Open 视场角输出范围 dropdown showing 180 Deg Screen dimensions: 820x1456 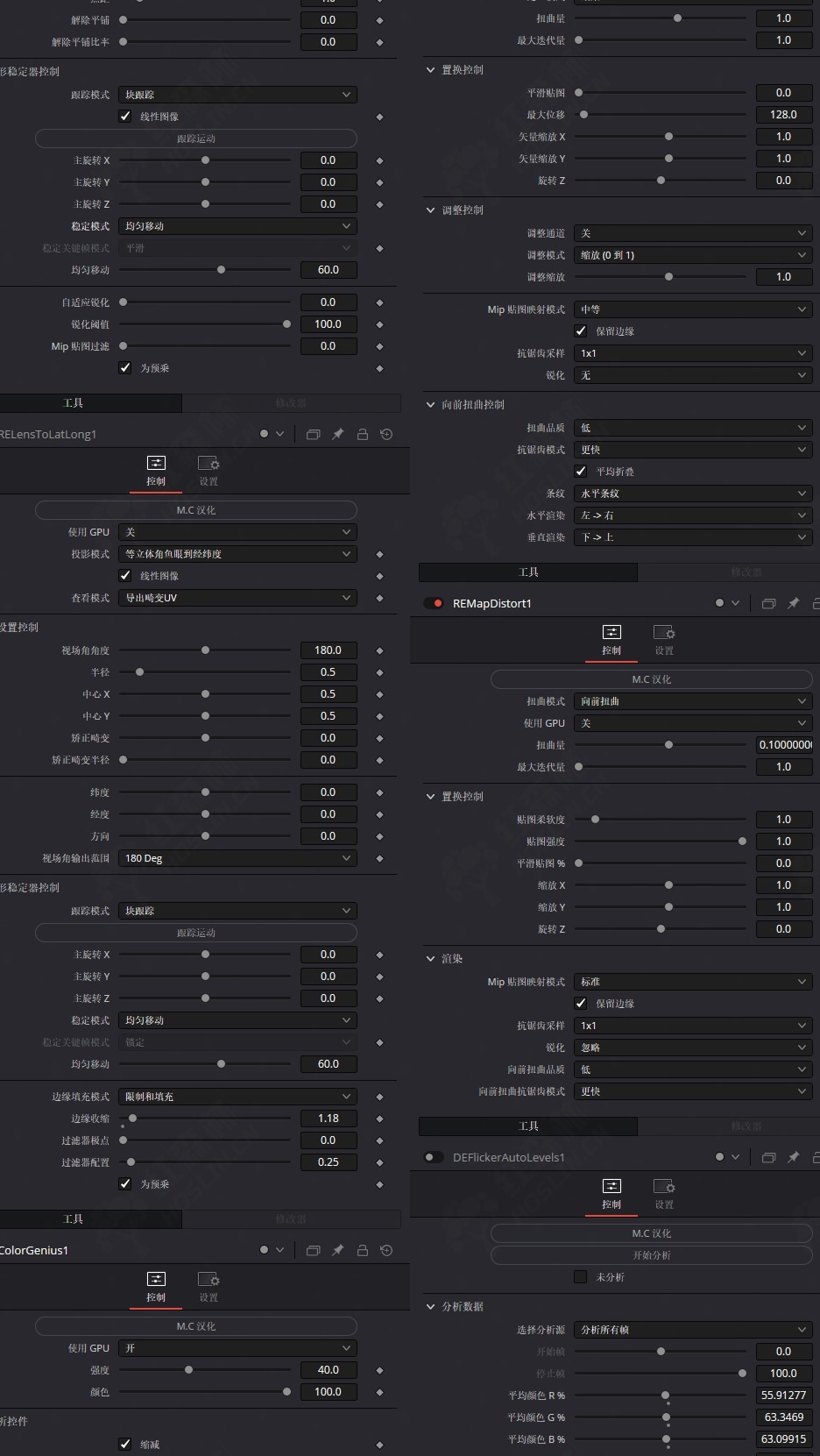pos(237,858)
